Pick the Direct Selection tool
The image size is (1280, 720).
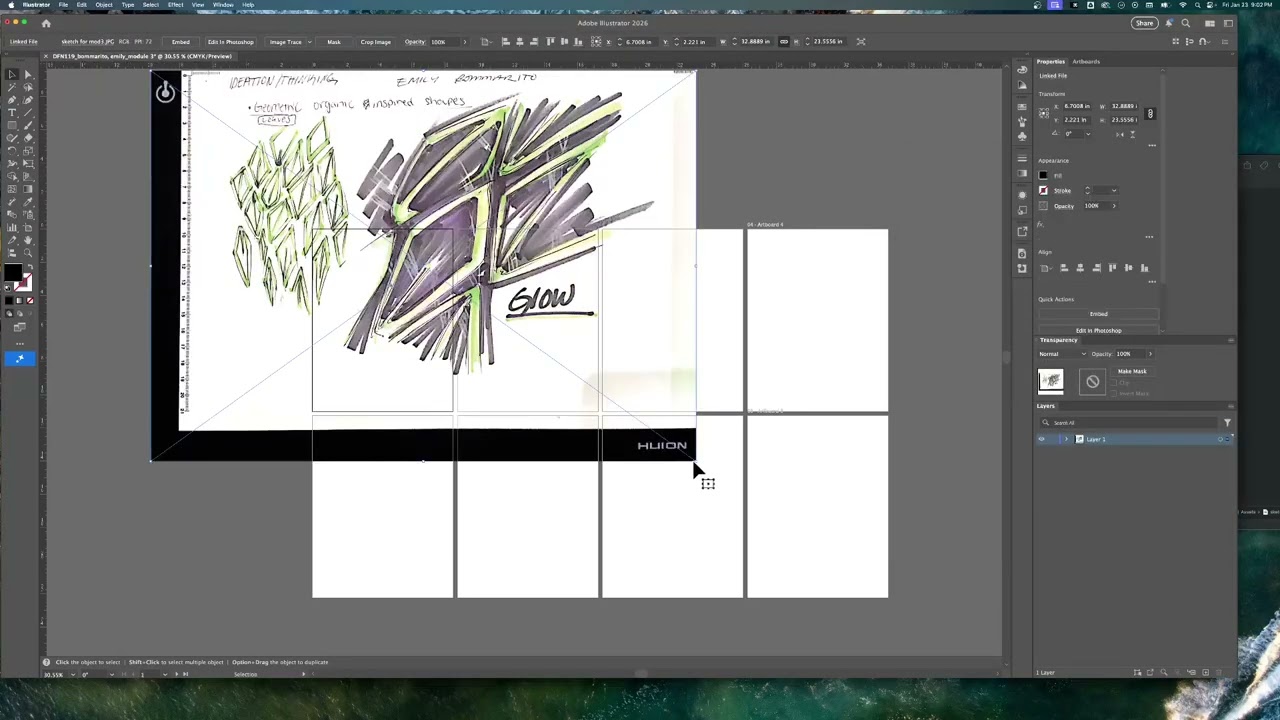point(27,75)
